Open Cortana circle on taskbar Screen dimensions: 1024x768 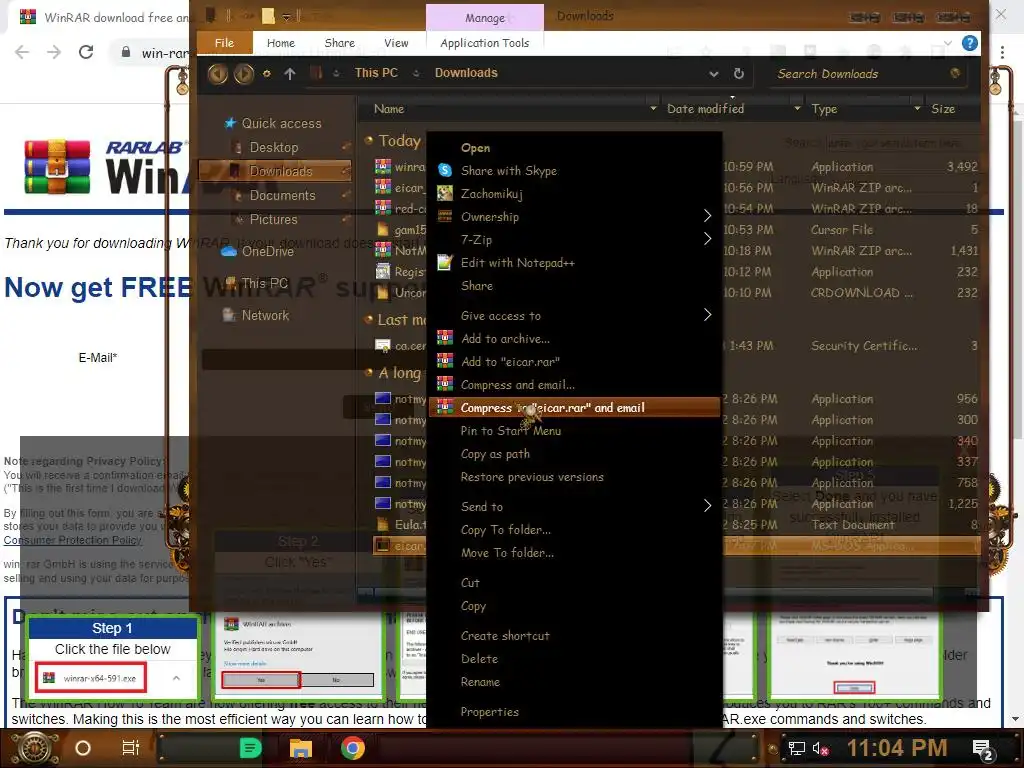83,748
